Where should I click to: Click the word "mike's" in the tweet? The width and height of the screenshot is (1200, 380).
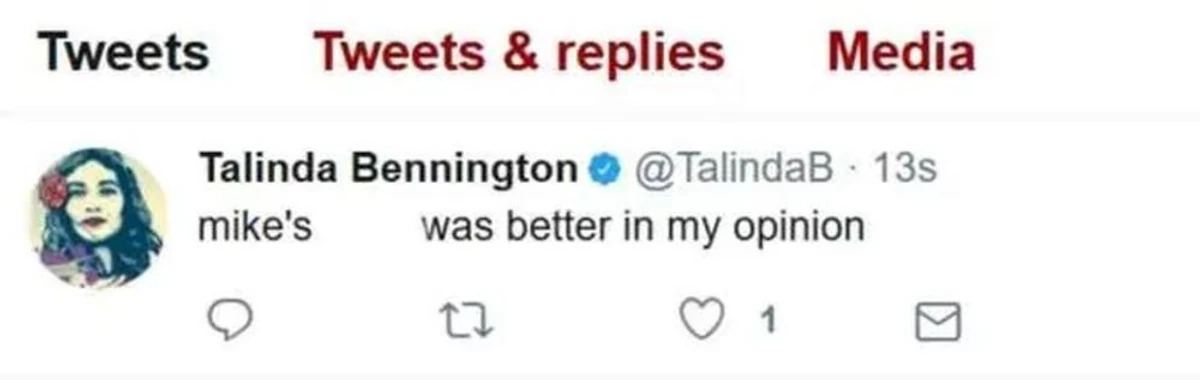pos(257,228)
